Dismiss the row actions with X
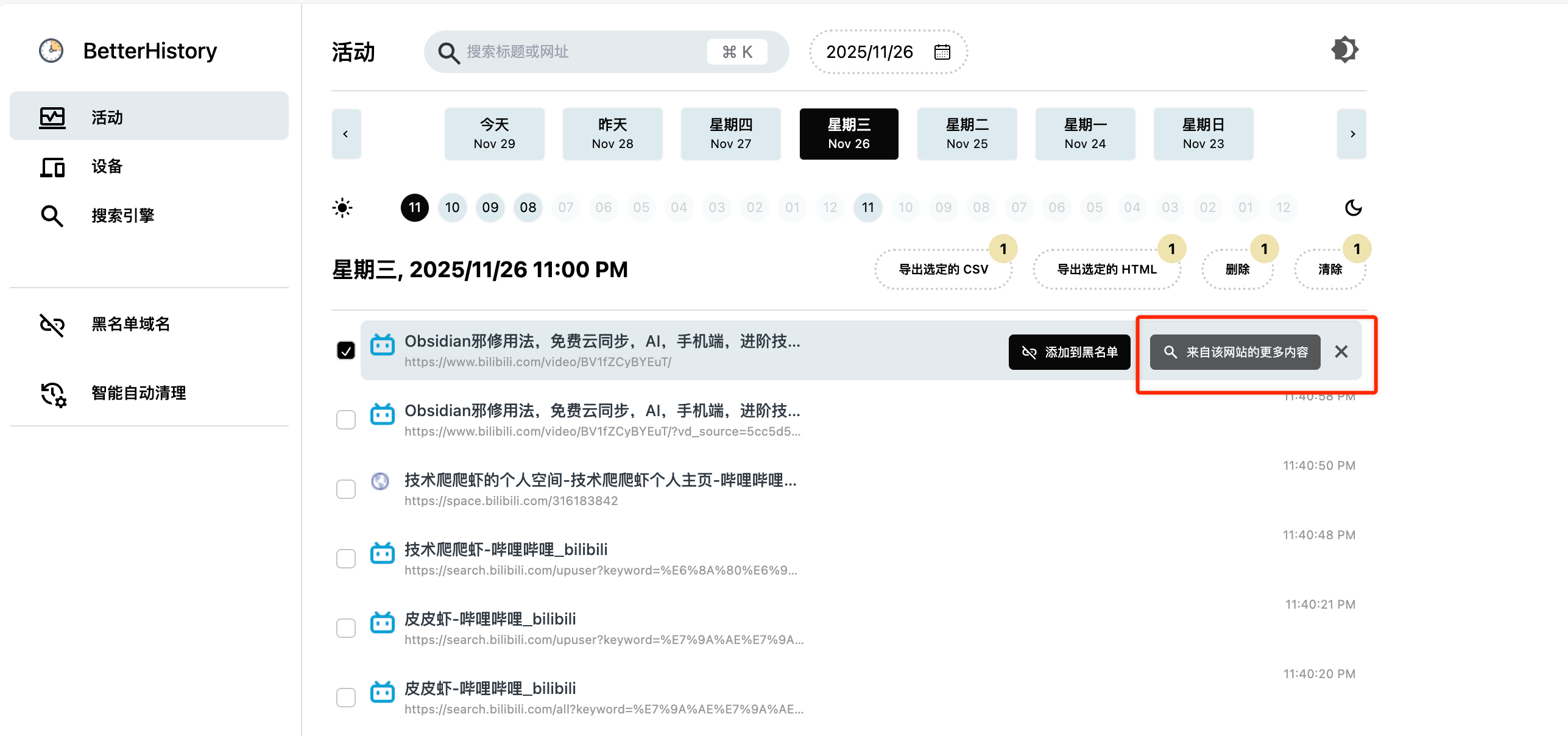The image size is (1568, 736). click(x=1341, y=352)
